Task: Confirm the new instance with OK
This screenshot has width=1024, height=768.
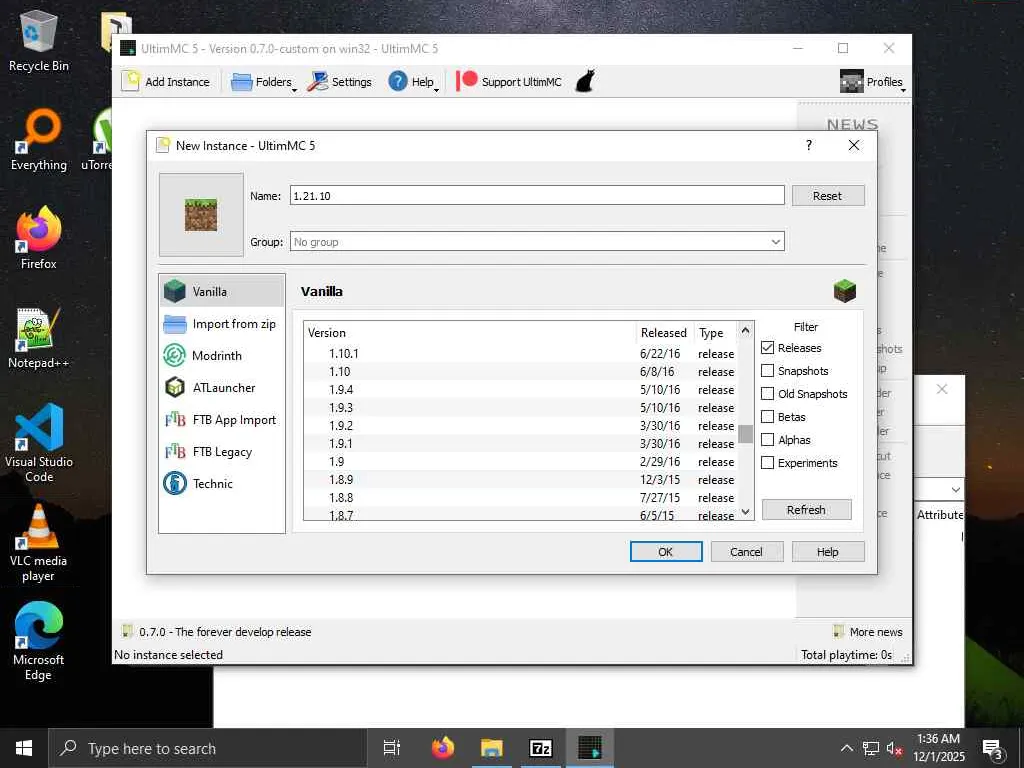Action: click(665, 551)
